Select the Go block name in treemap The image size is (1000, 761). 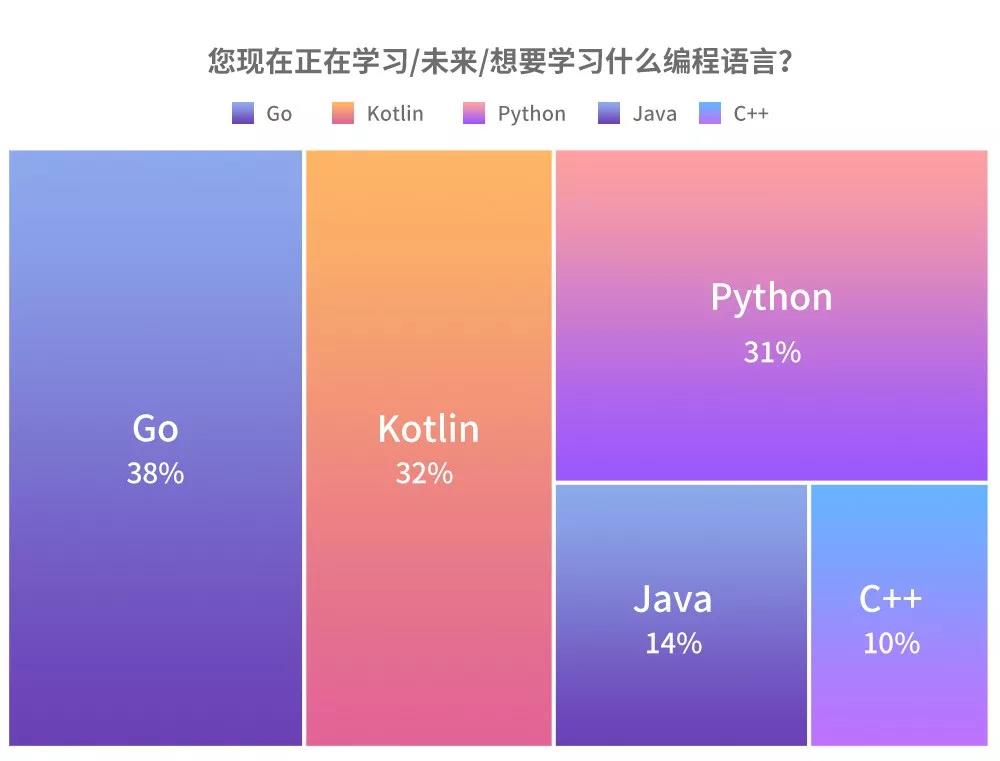155,429
